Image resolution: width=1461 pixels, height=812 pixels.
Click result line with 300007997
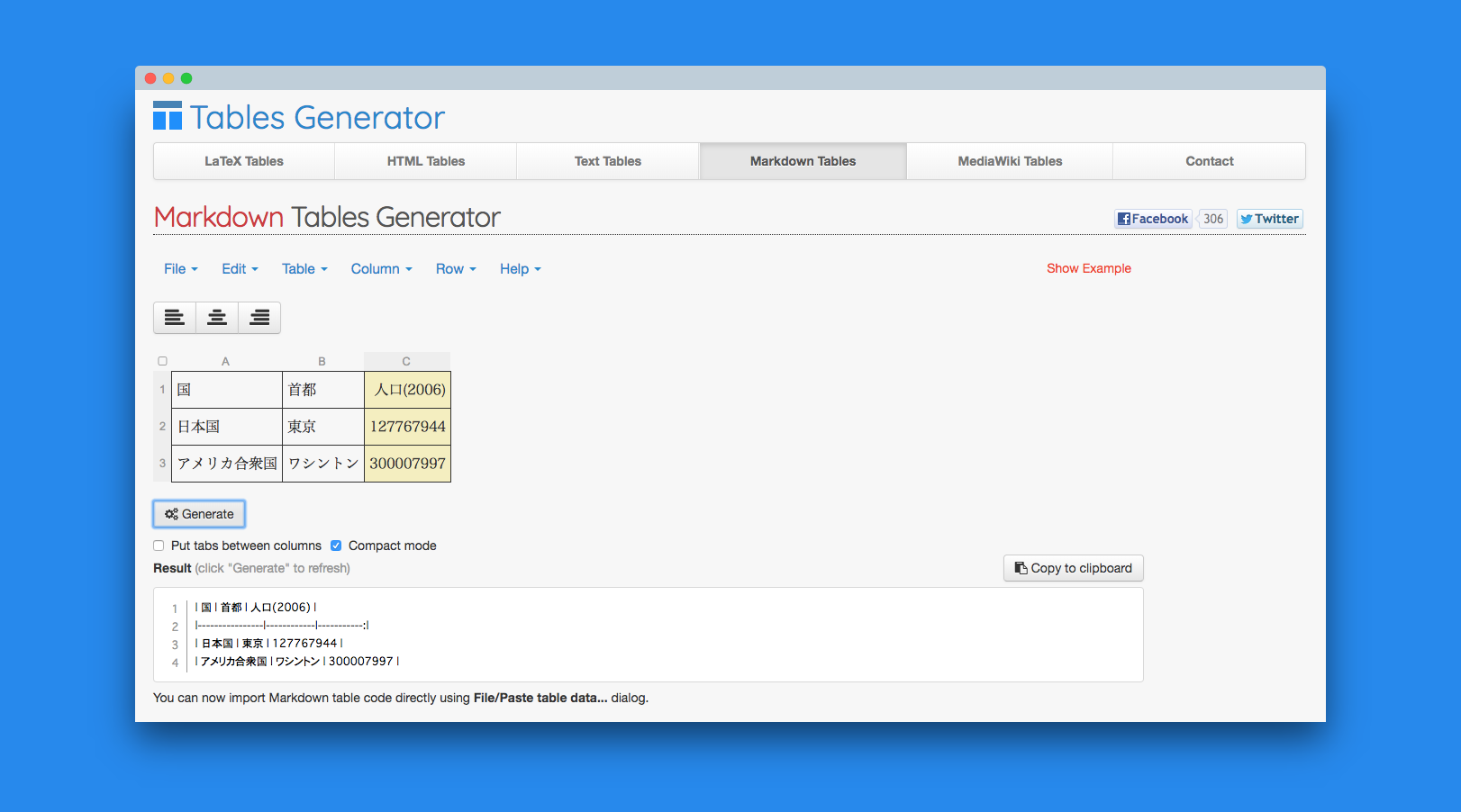(x=297, y=662)
